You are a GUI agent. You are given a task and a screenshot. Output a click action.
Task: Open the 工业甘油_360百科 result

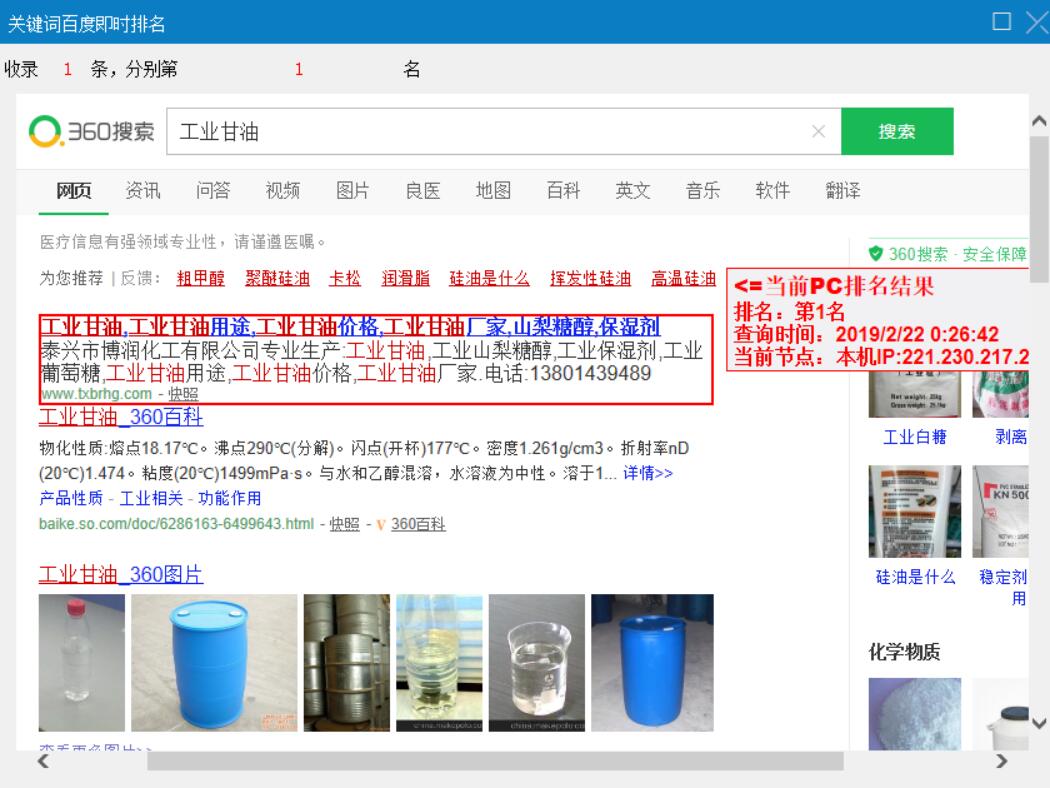(x=121, y=417)
